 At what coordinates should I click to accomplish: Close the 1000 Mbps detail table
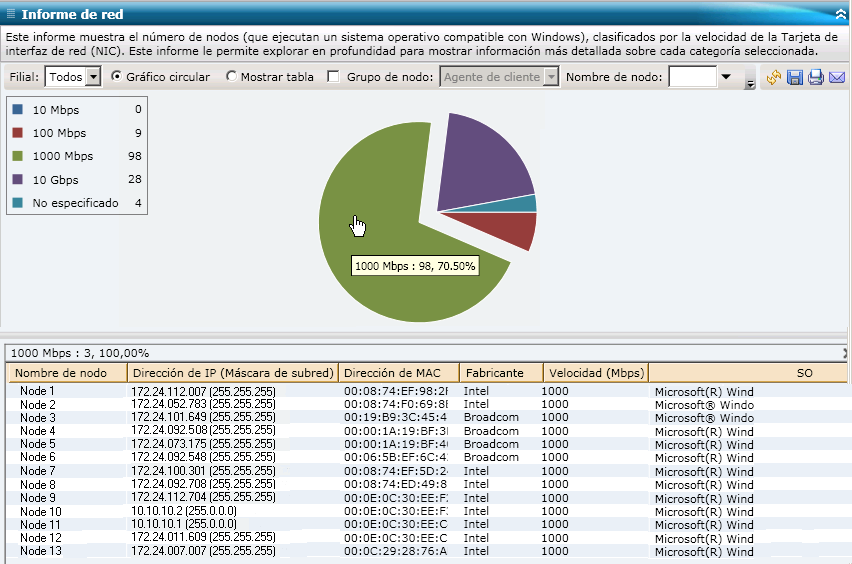tap(846, 353)
